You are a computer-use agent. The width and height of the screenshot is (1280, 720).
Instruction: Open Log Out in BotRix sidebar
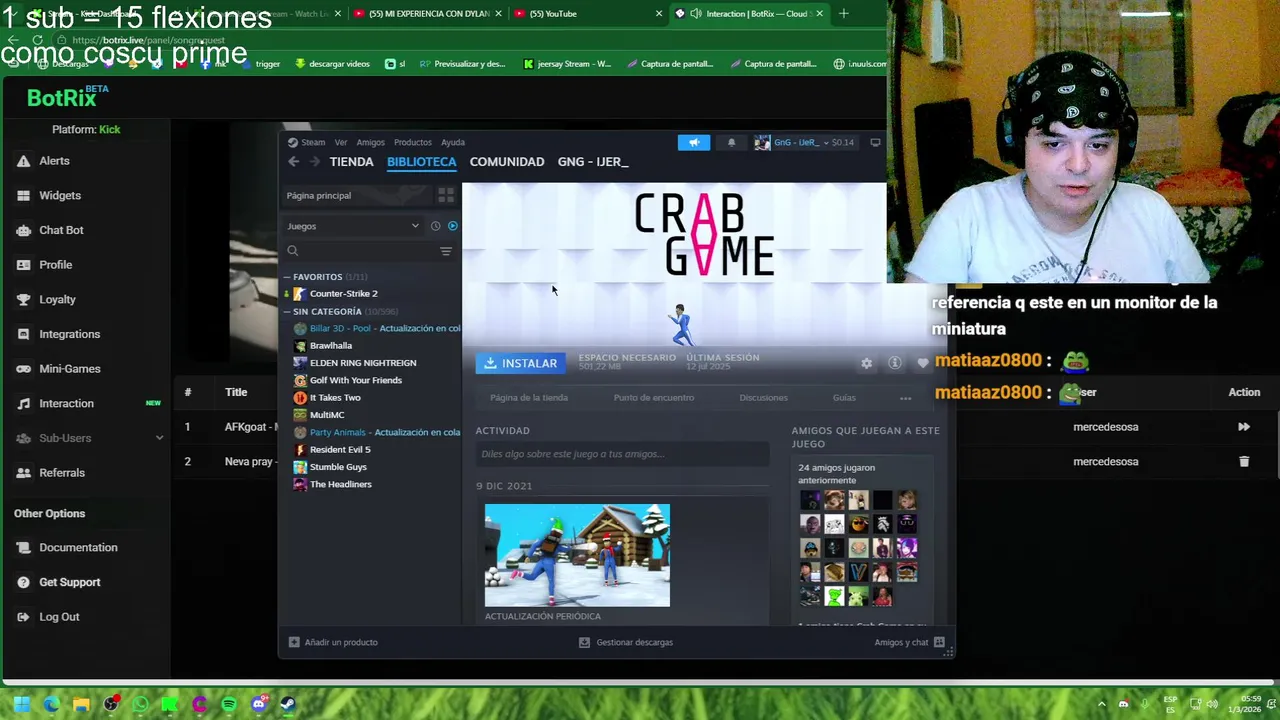pos(59,617)
